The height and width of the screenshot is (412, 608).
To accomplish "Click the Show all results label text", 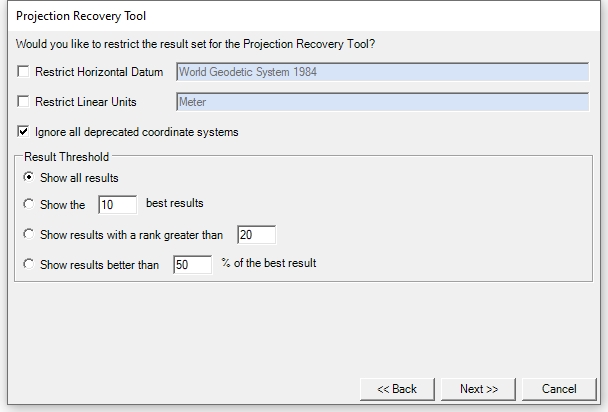I will pos(79,178).
